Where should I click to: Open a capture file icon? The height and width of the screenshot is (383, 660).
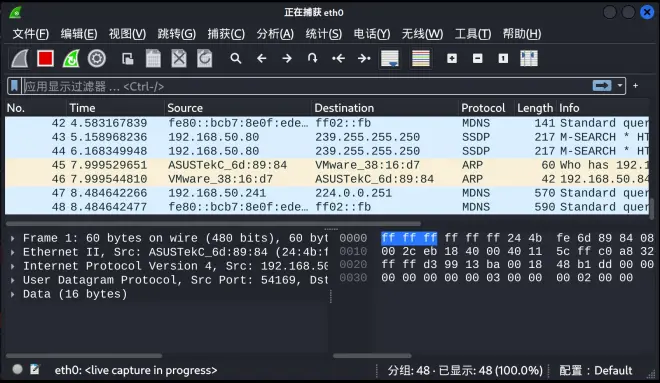[x=128, y=59]
